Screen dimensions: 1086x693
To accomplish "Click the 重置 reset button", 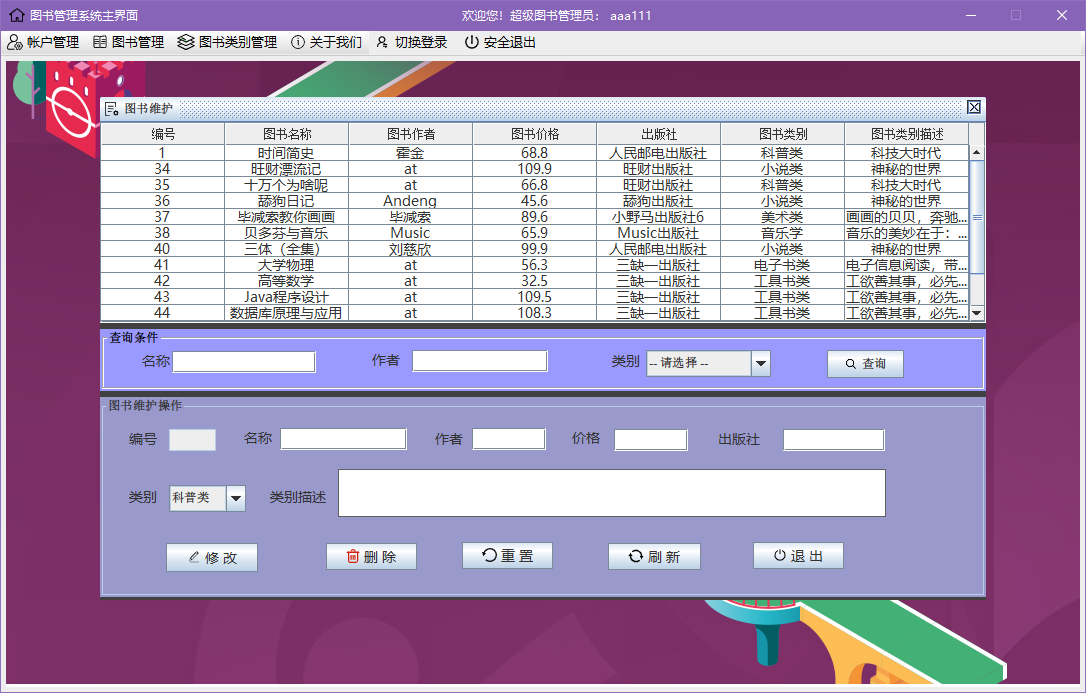I will coord(507,556).
